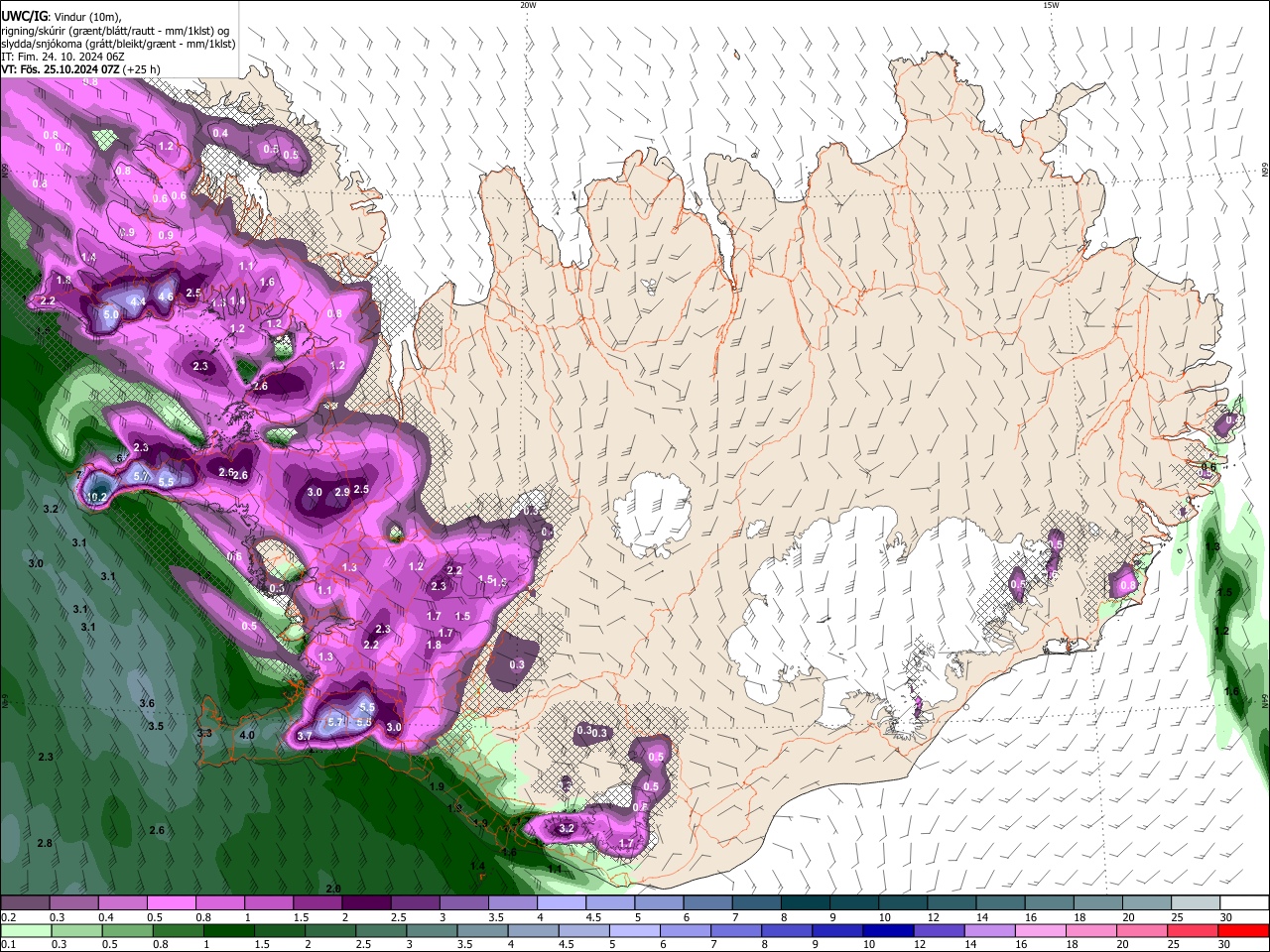
Task: Click the 0.4 label in the snow legend
Action: [106, 917]
